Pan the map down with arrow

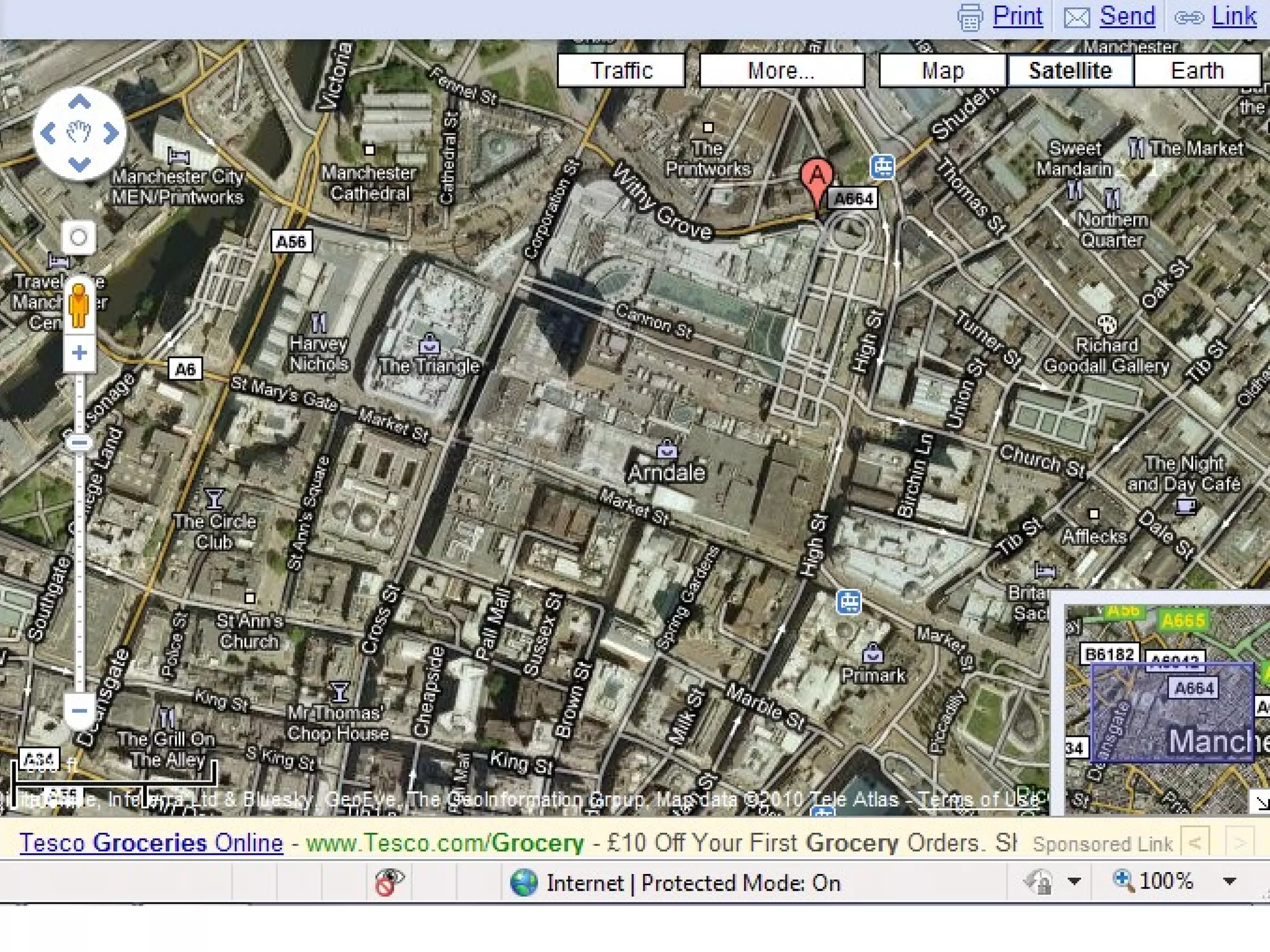click(x=79, y=164)
